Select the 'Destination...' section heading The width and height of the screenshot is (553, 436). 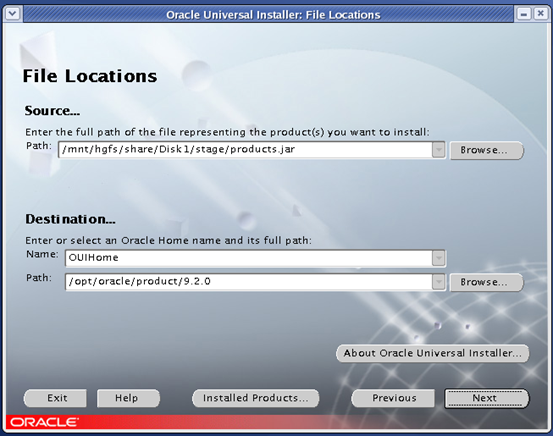(70, 219)
